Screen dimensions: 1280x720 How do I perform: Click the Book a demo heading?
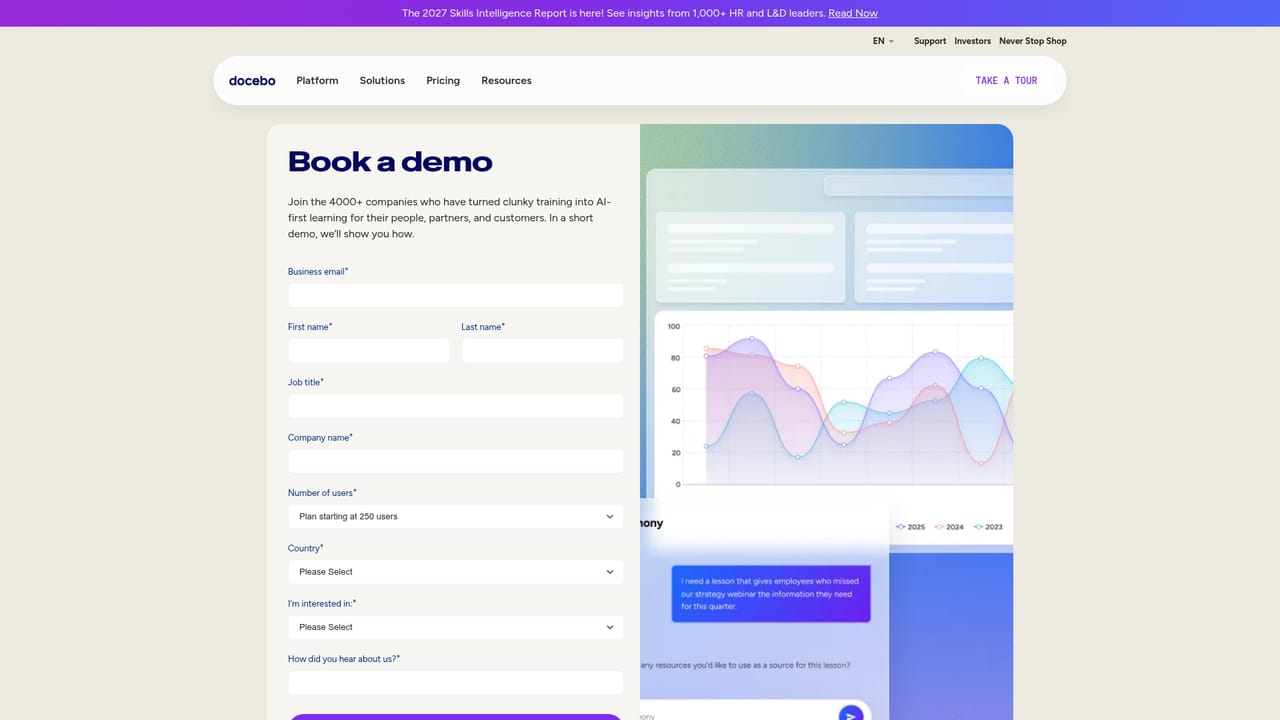click(x=390, y=162)
